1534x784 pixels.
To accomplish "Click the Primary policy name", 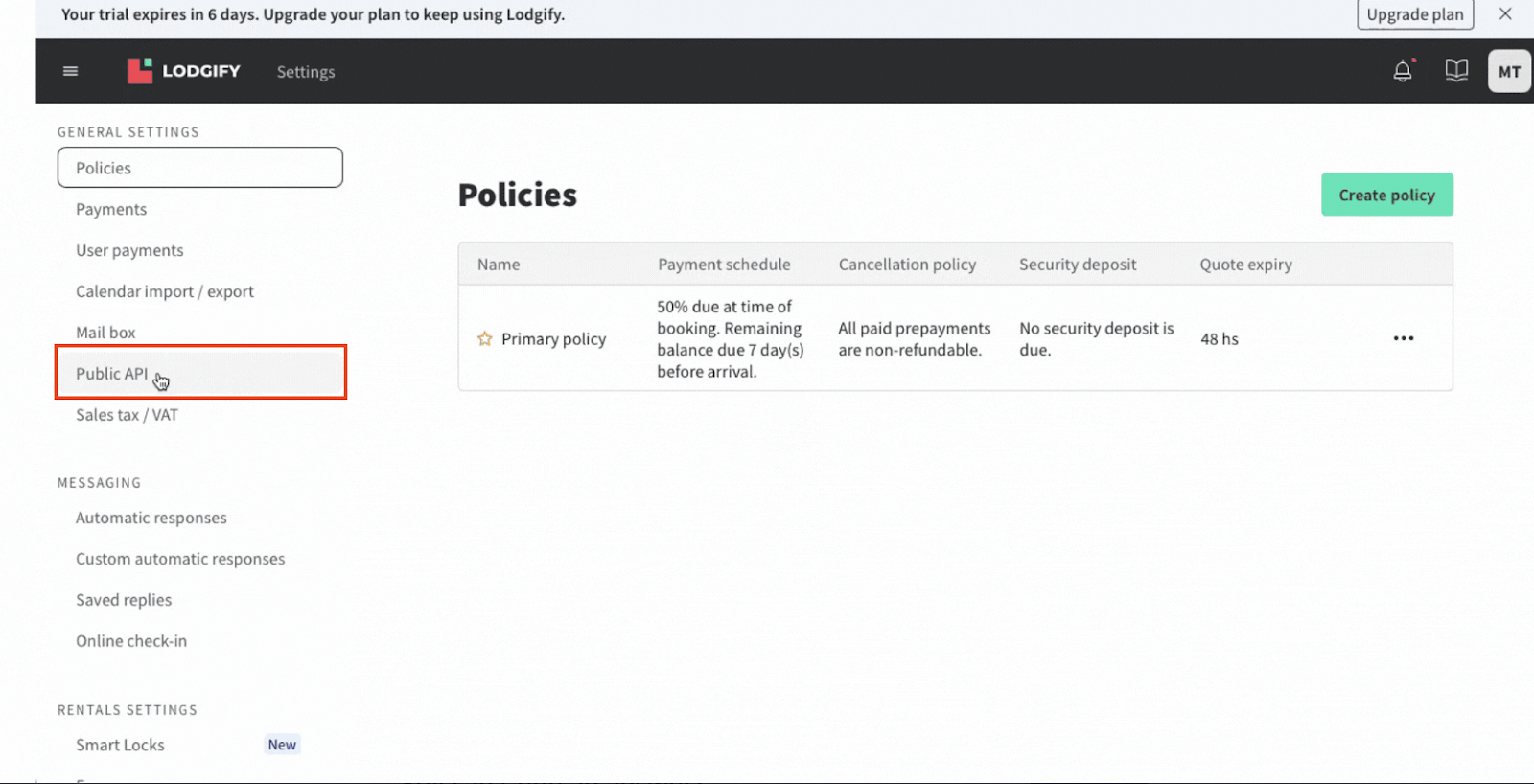I will (553, 339).
